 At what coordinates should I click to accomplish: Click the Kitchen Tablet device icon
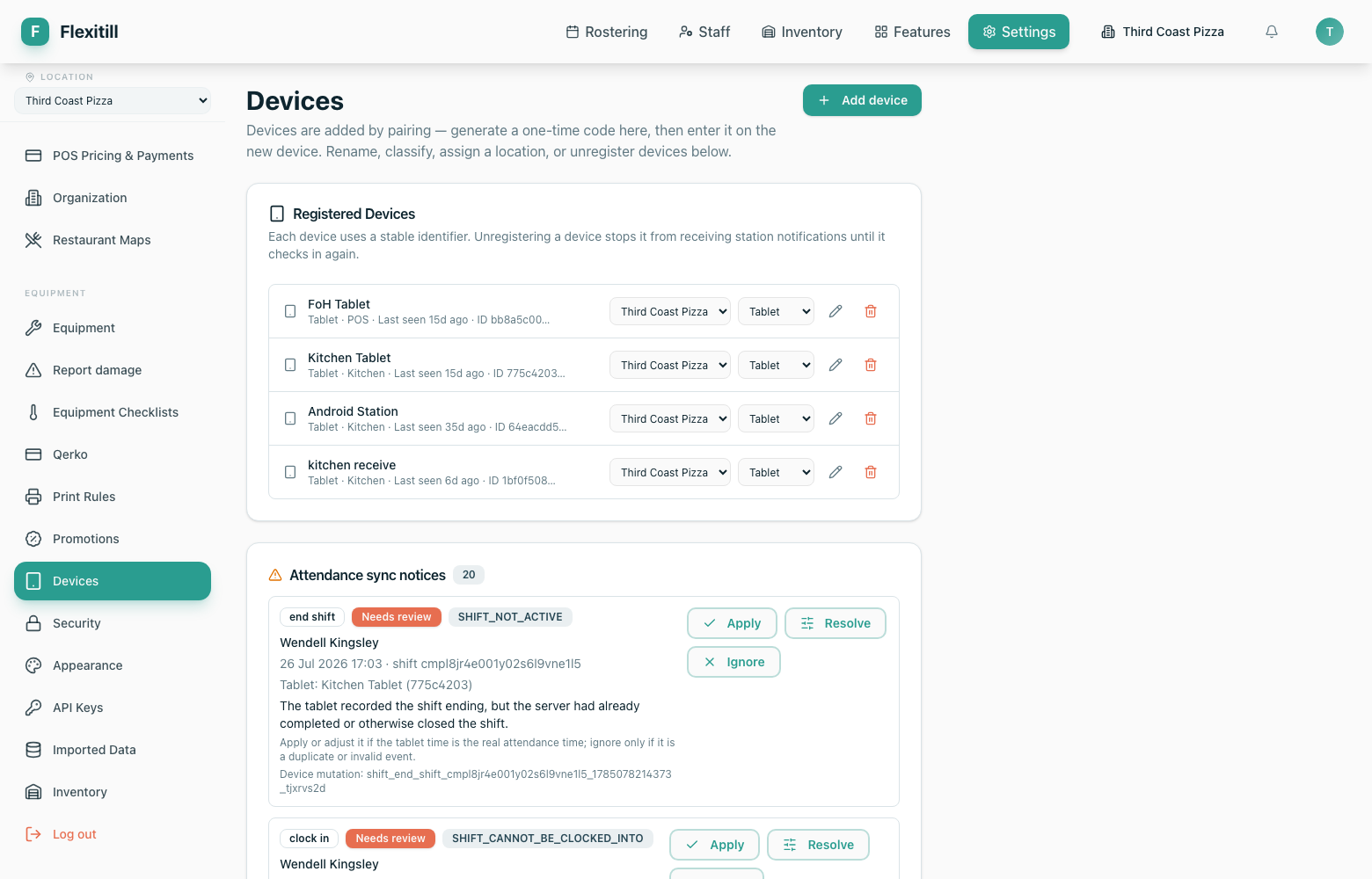290,365
